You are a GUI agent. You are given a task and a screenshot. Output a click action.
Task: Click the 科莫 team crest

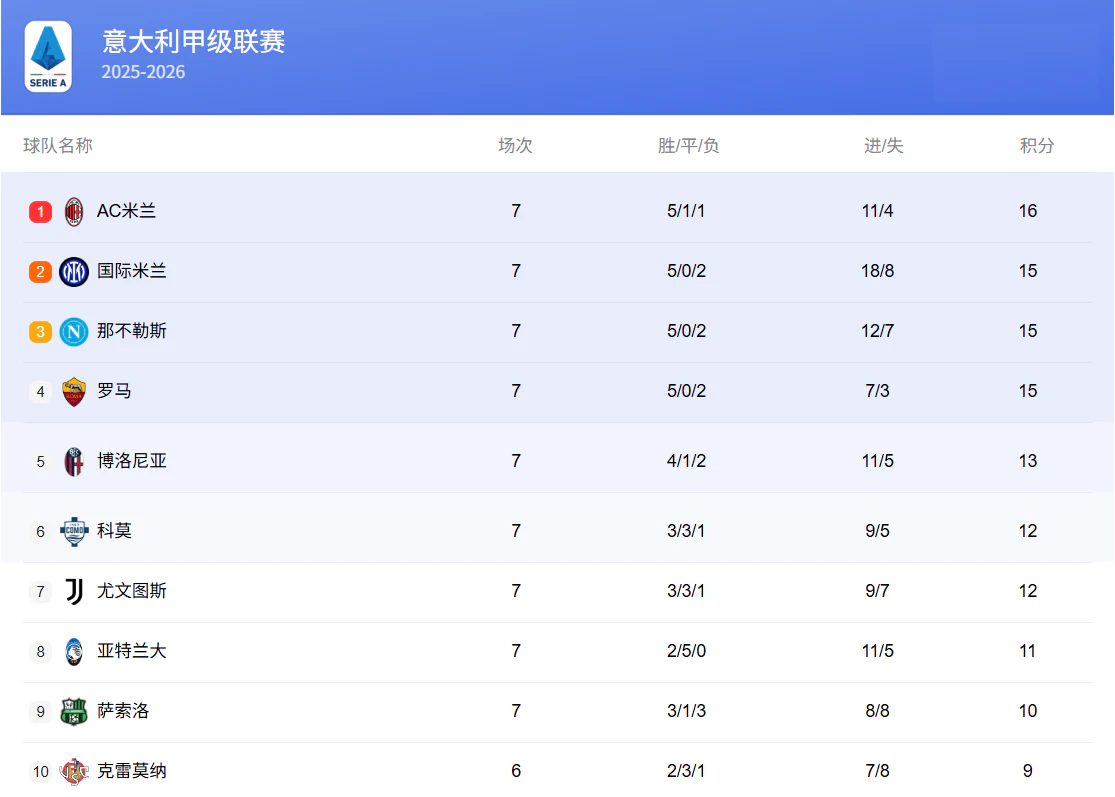[74, 531]
